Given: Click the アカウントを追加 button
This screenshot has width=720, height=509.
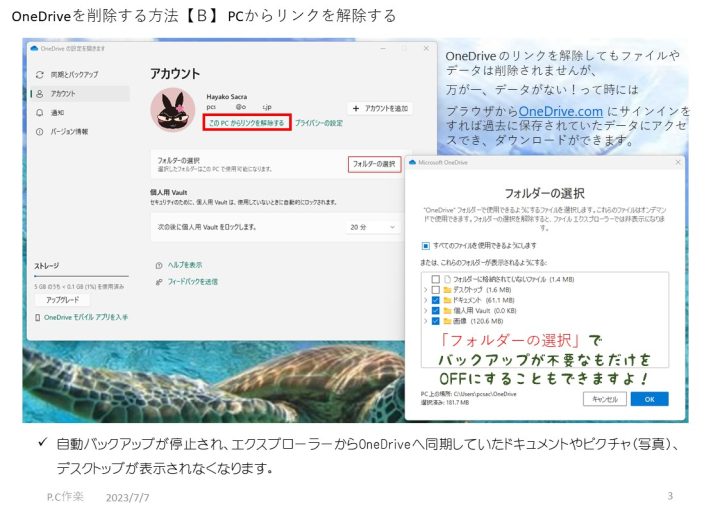Looking at the screenshot, I should pos(380,108).
